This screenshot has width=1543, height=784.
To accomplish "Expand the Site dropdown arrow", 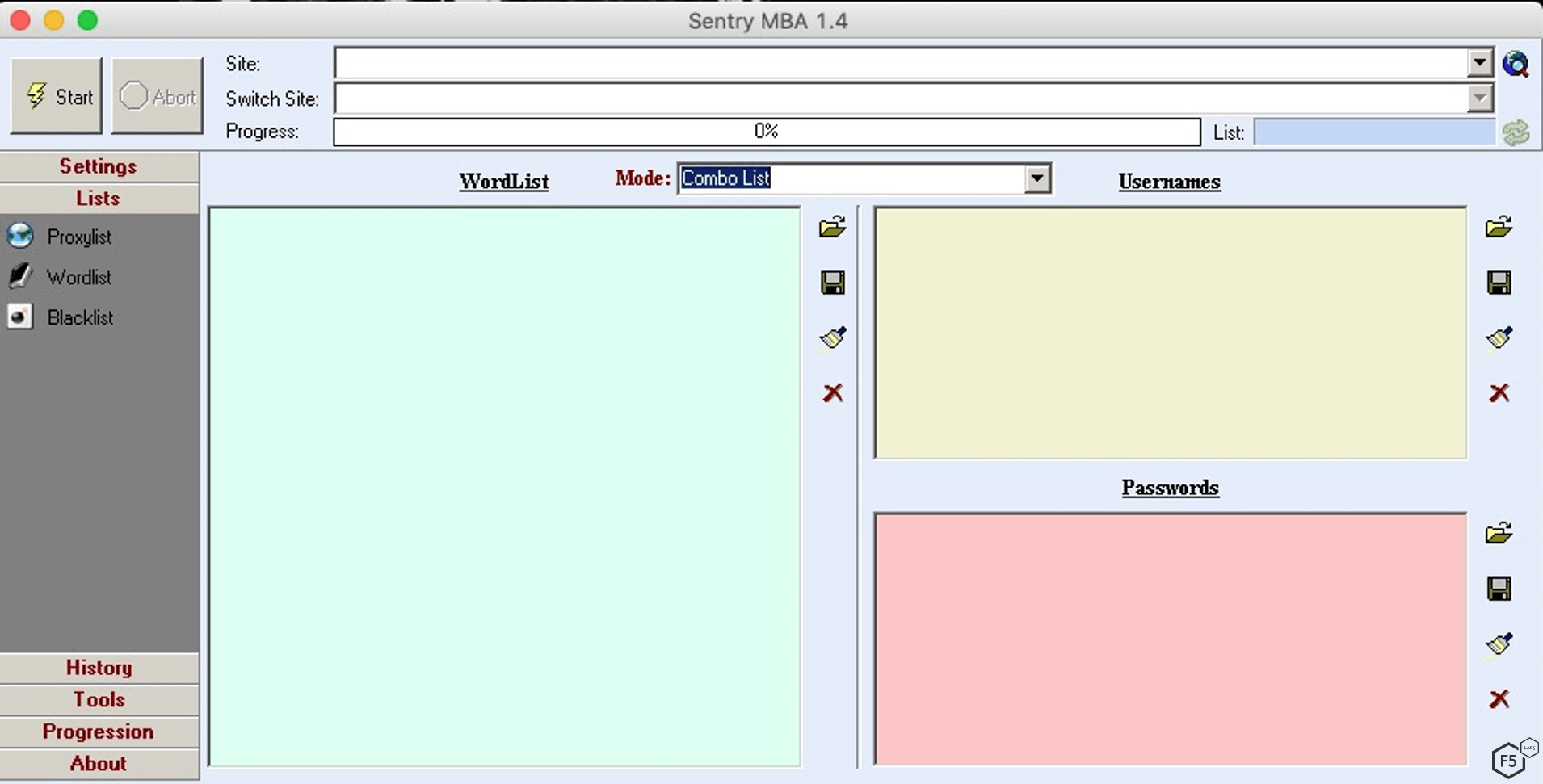I will pos(1479,62).
